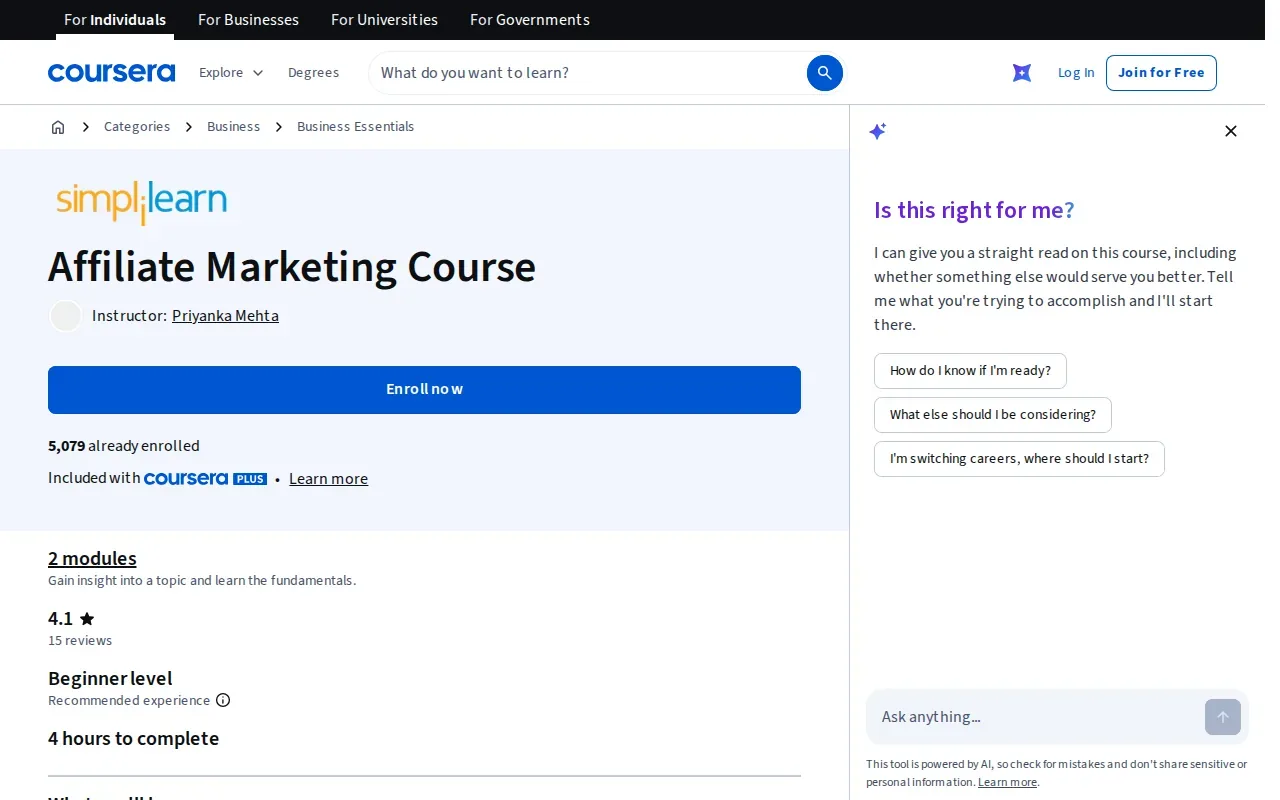Select the Business Essentials breadcrumb
This screenshot has height=800, width=1280.
[x=355, y=127]
